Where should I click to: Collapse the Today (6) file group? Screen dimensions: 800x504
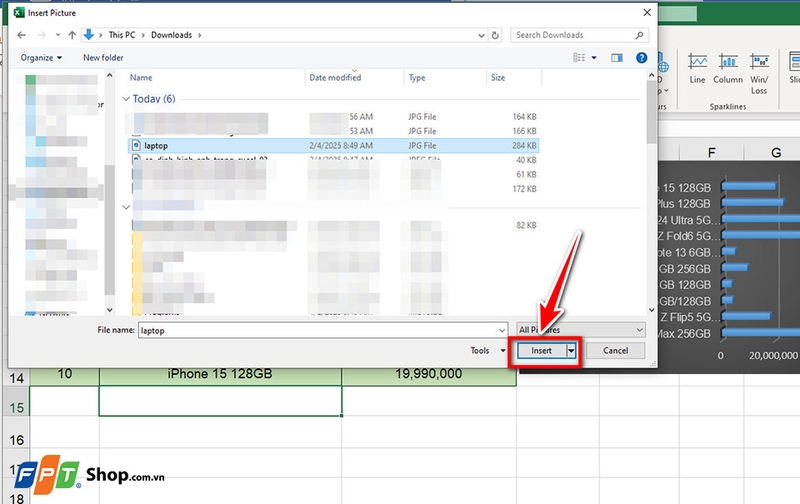127,99
